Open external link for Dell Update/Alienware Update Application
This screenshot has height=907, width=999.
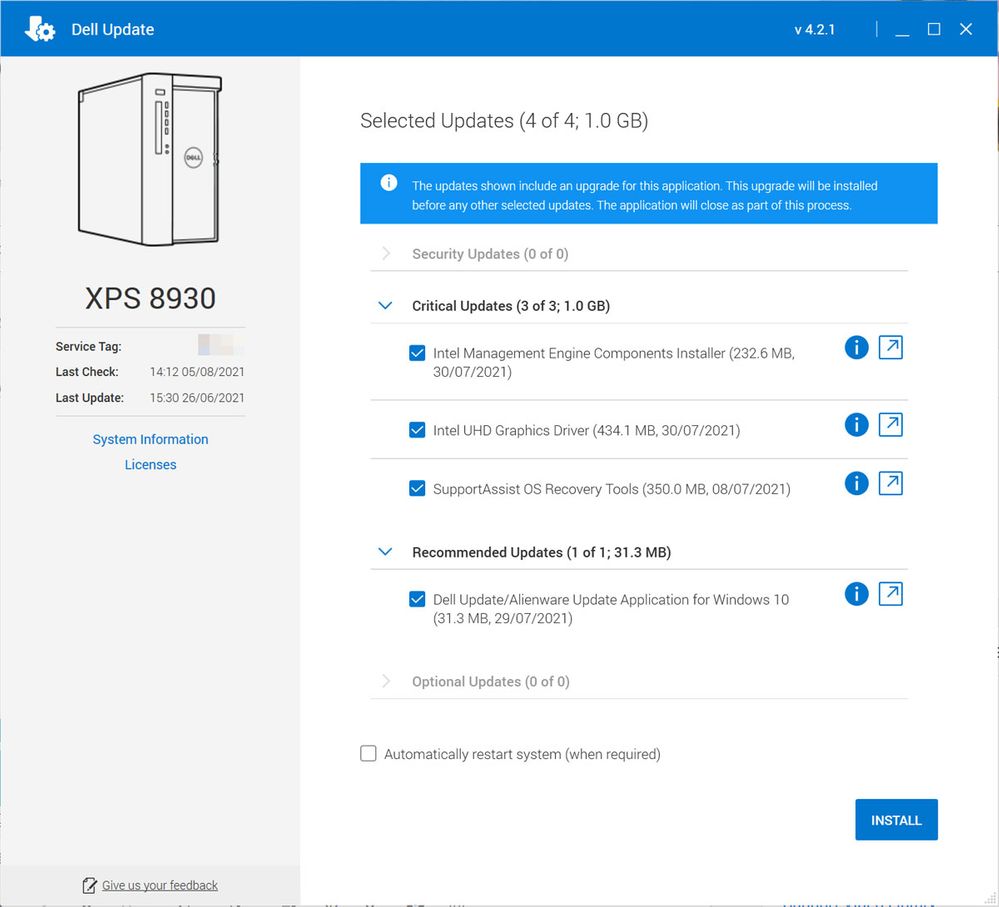point(891,594)
